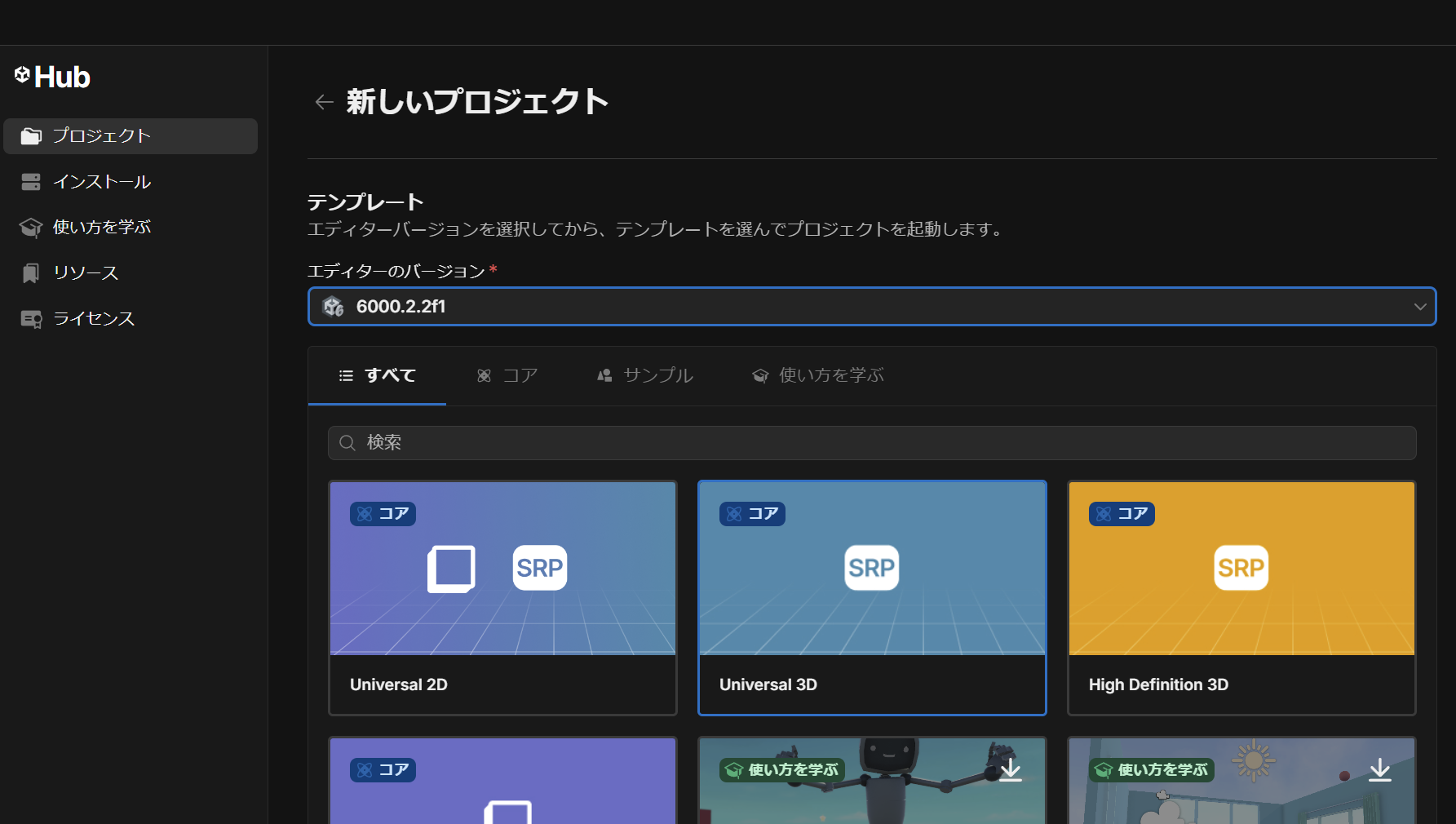Choose the High Definition 3D template
This screenshot has height=824, width=1456.
coord(1241,598)
